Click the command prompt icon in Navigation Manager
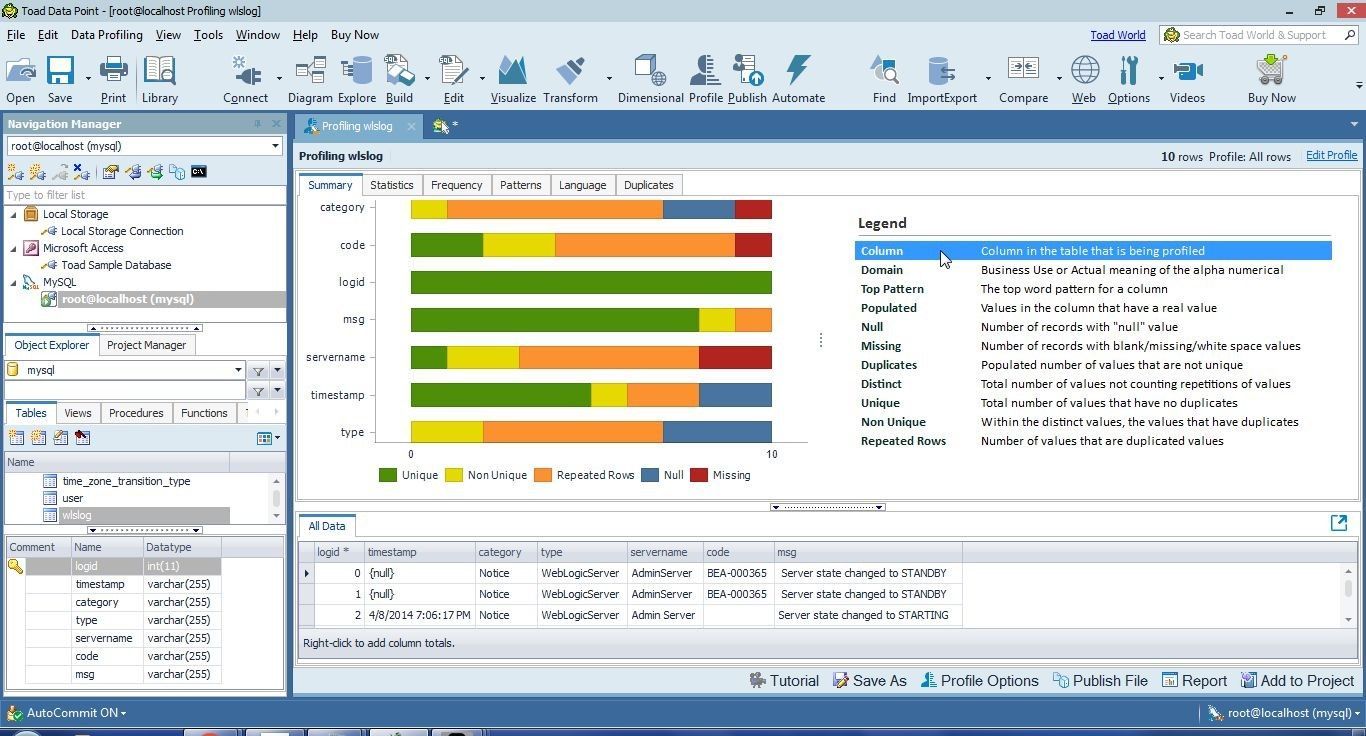 coord(198,172)
